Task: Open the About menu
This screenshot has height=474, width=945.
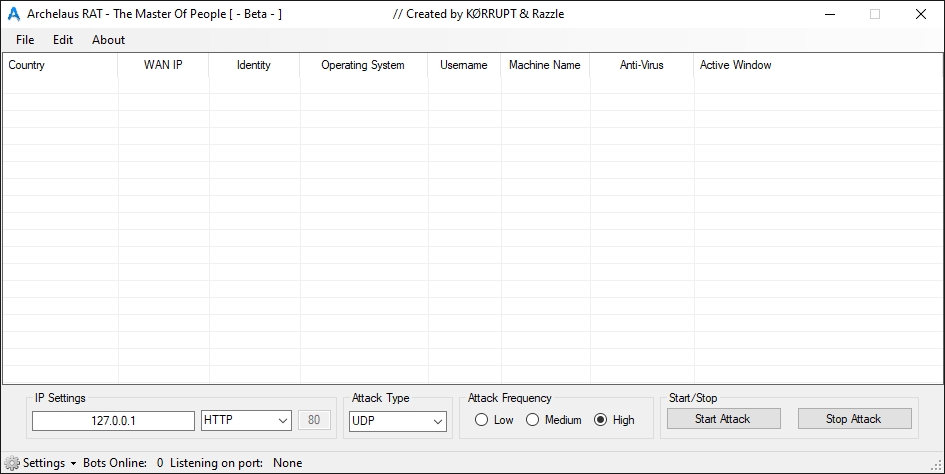Action: (x=108, y=40)
